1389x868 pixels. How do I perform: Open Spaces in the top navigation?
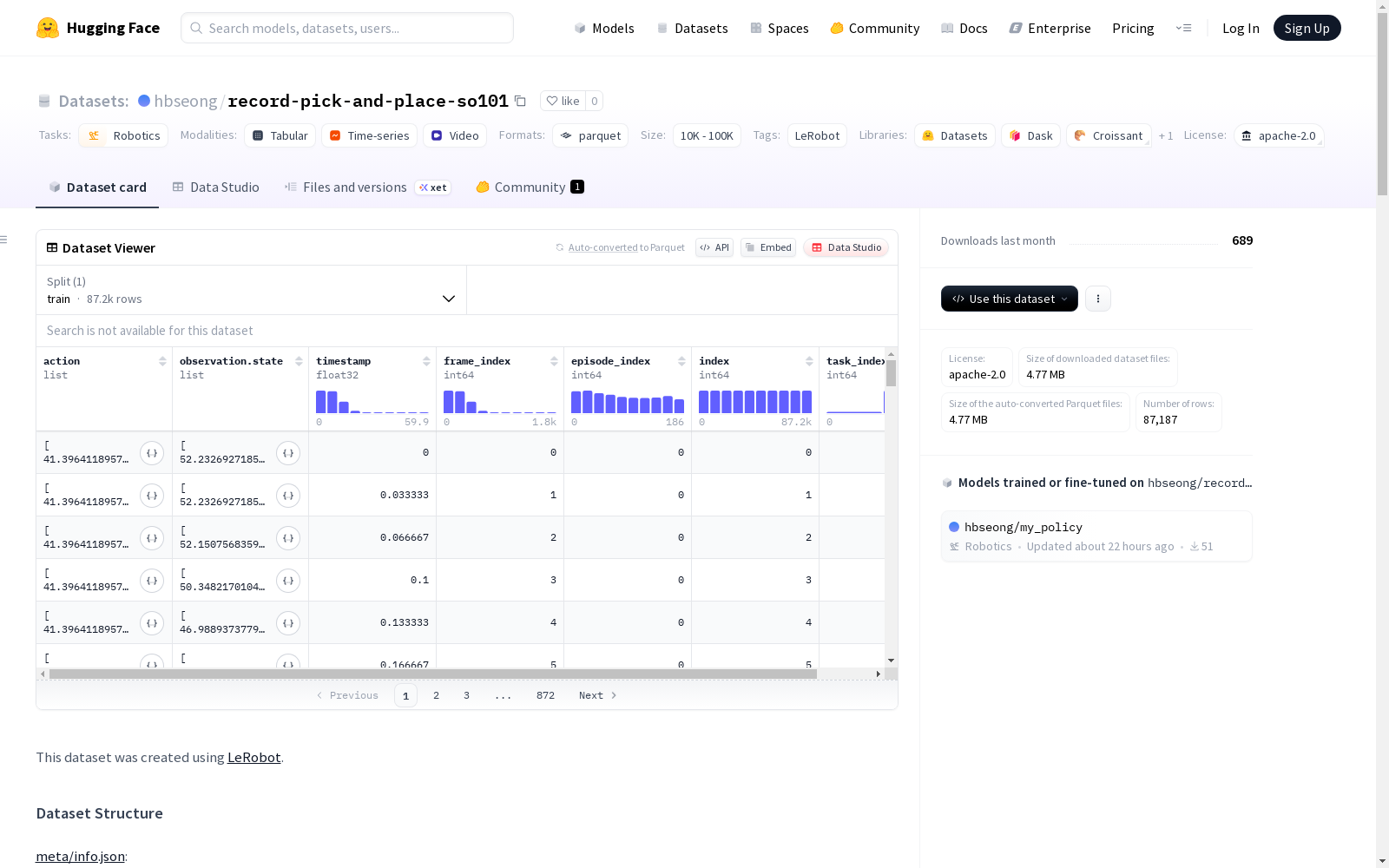coord(779,28)
